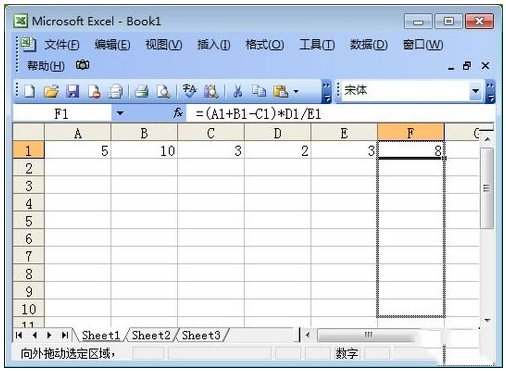This screenshot has height=371, width=506.
Task: Open the 帮助(H) menu
Action: (46, 65)
